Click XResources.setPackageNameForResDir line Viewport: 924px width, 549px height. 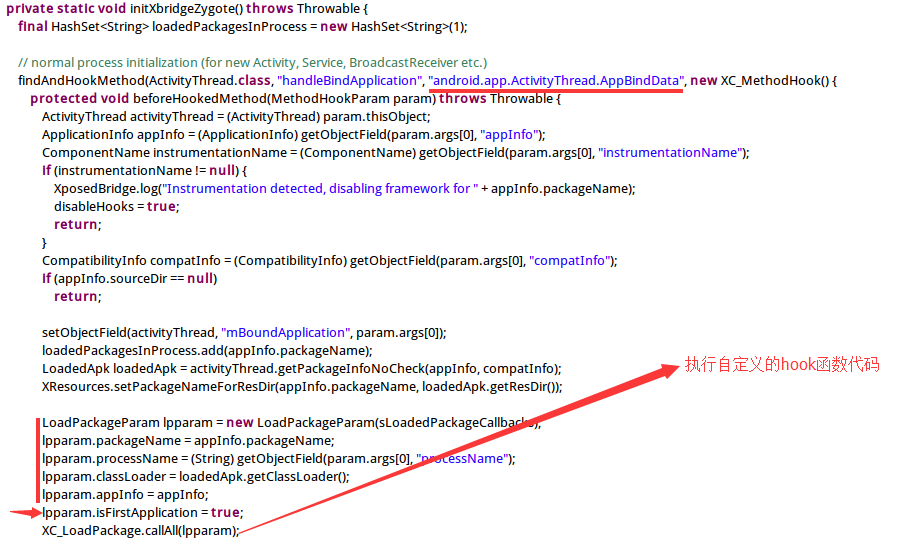[302, 387]
